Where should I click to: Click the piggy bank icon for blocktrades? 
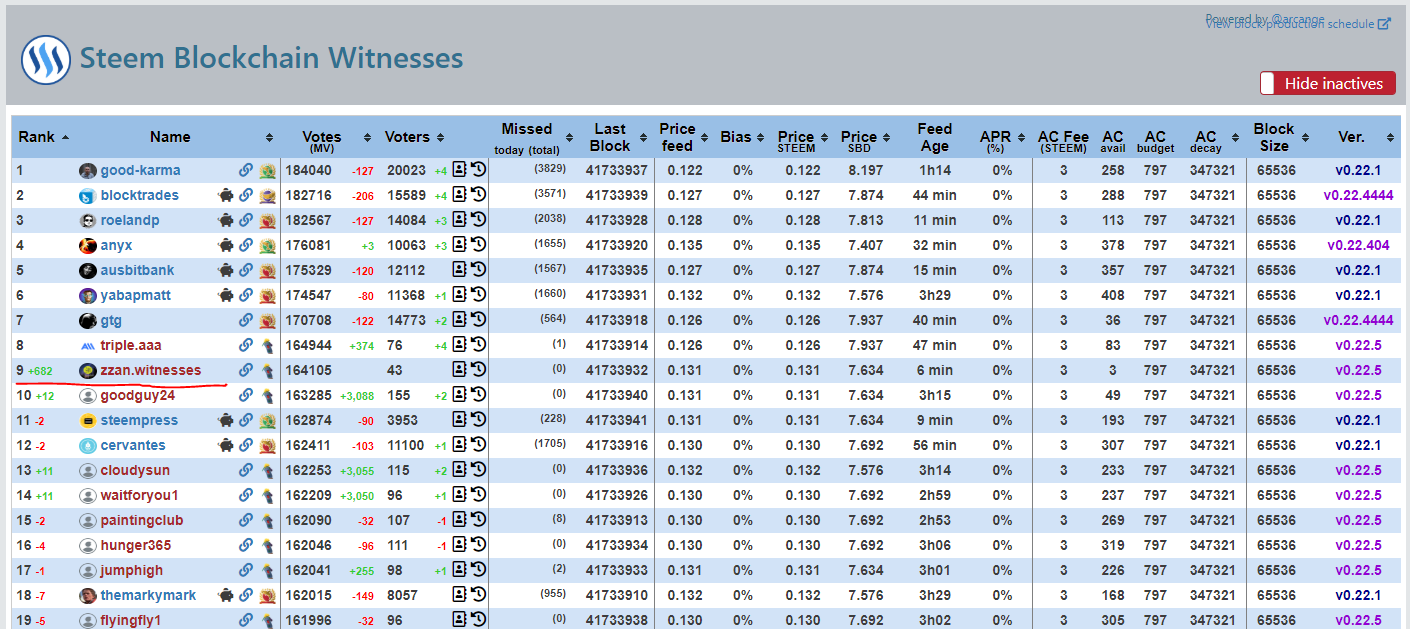(x=226, y=195)
